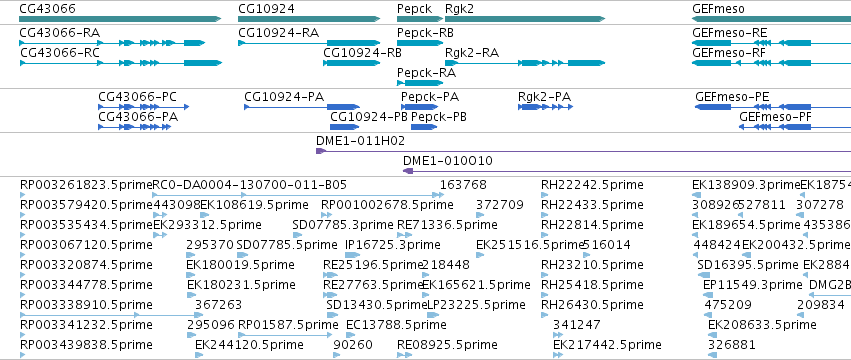Viewport: 851px width, 360px height.
Task: Click the Pepck-RA transcript arrow
Action: 420,83
